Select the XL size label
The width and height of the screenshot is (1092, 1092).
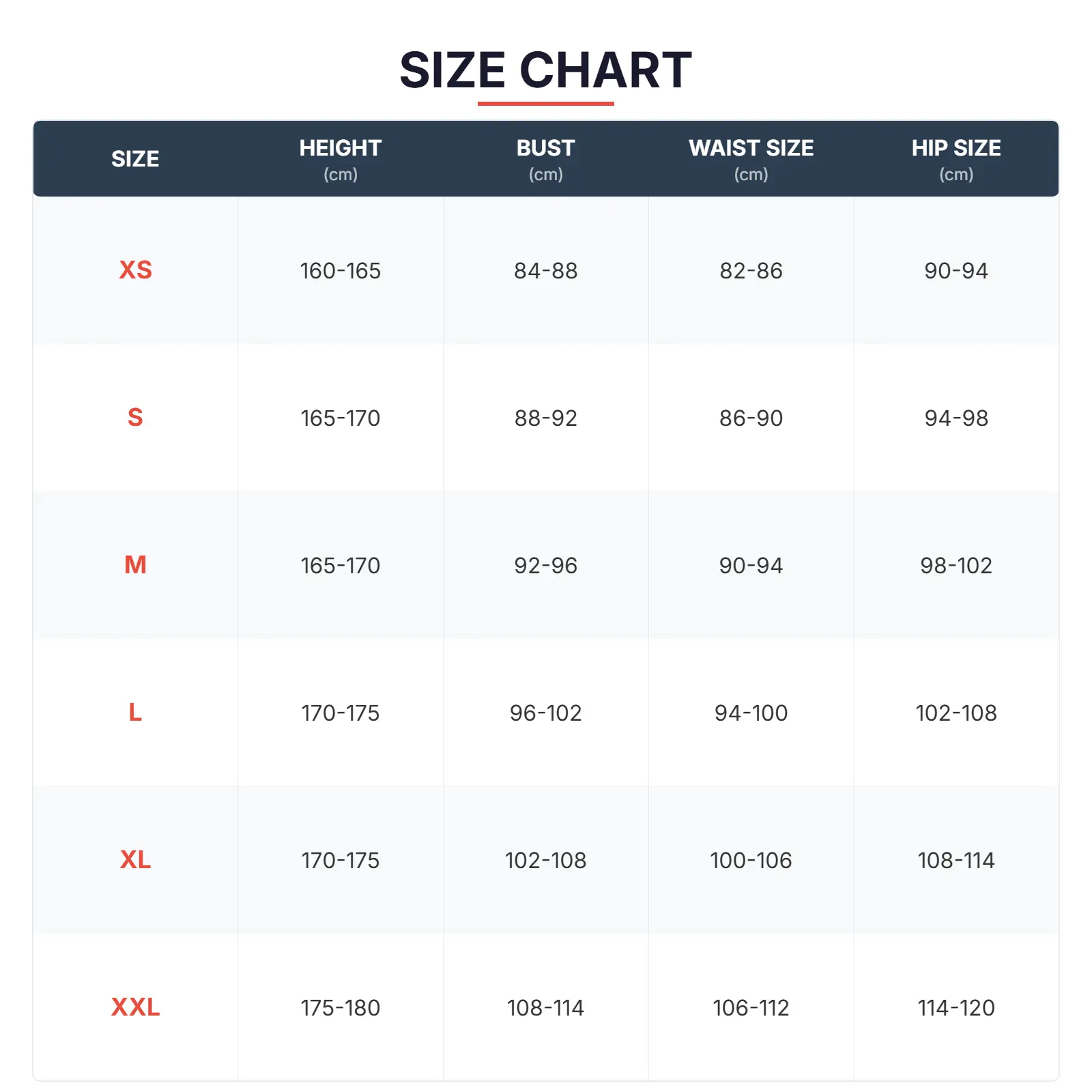coord(135,859)
